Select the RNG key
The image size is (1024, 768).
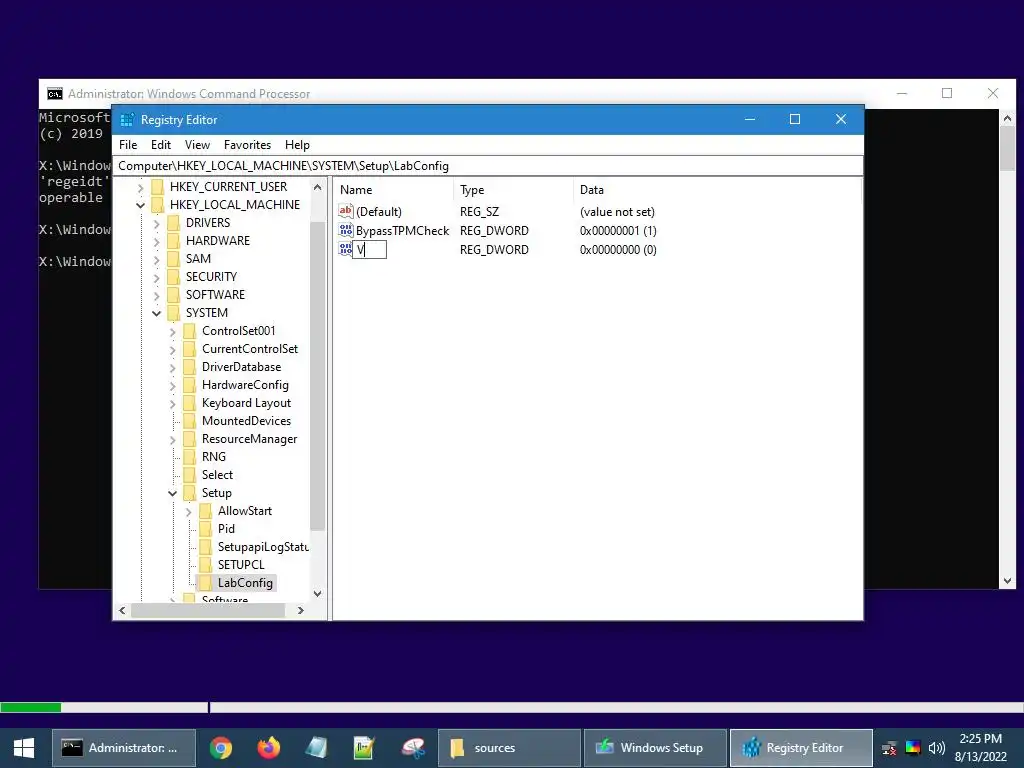pos(214,457)
